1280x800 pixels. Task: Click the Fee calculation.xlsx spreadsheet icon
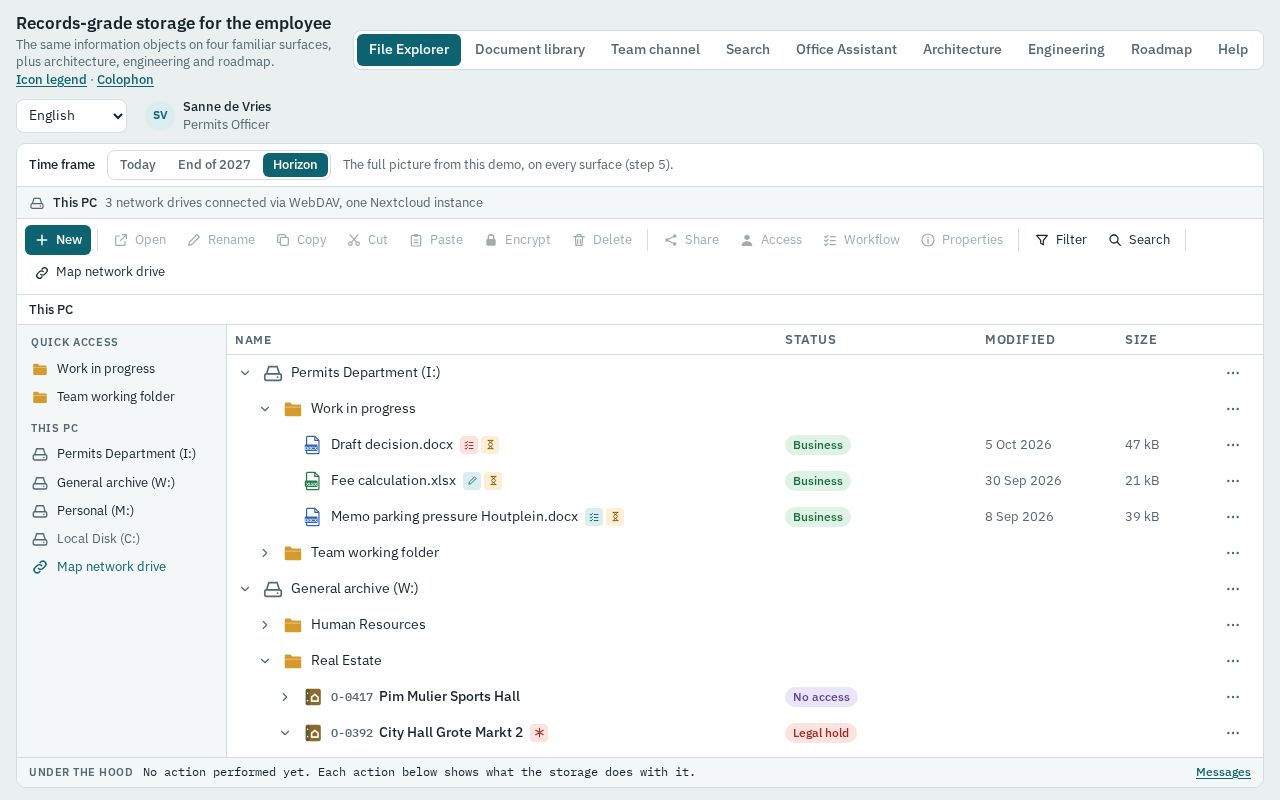tap(313, 481)
